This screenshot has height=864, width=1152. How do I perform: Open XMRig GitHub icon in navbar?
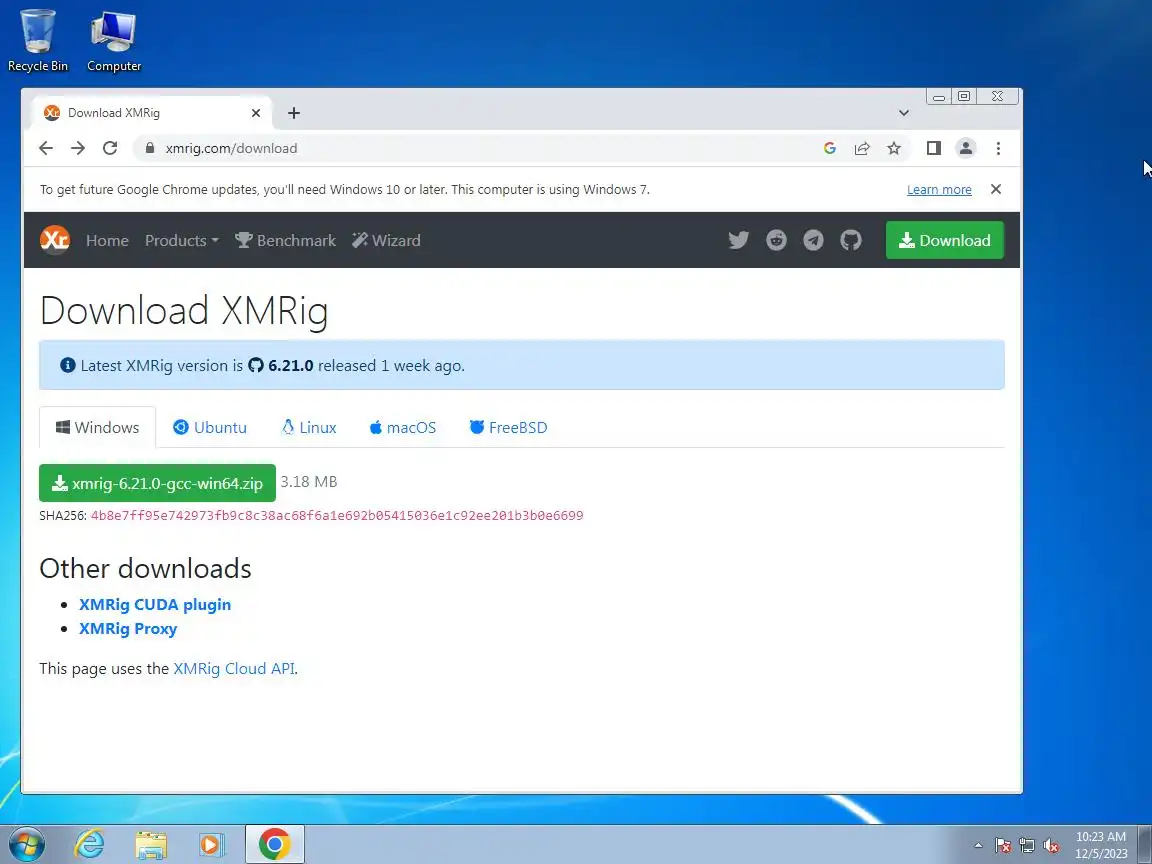point(851,240)
